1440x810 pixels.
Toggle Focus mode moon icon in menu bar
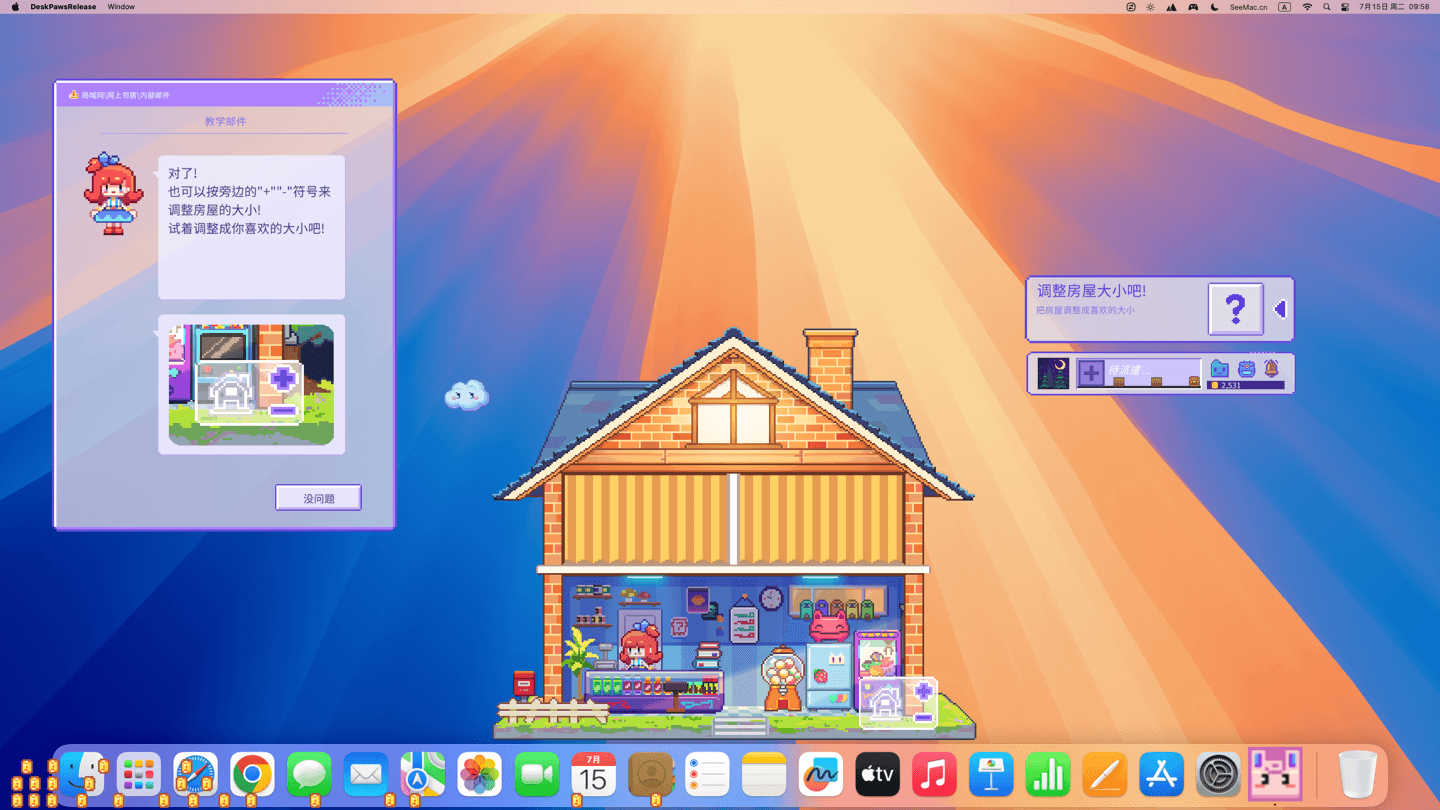click(1214, 7)
